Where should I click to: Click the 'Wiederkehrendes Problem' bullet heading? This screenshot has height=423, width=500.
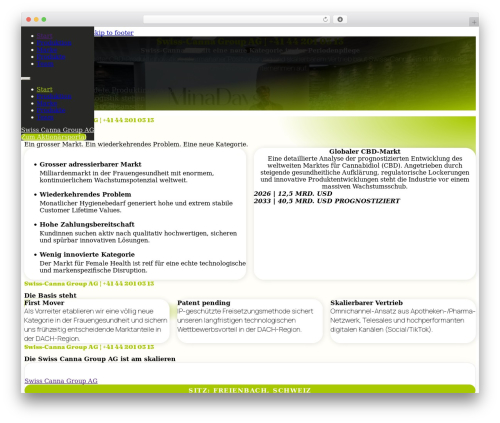(85, 194)
